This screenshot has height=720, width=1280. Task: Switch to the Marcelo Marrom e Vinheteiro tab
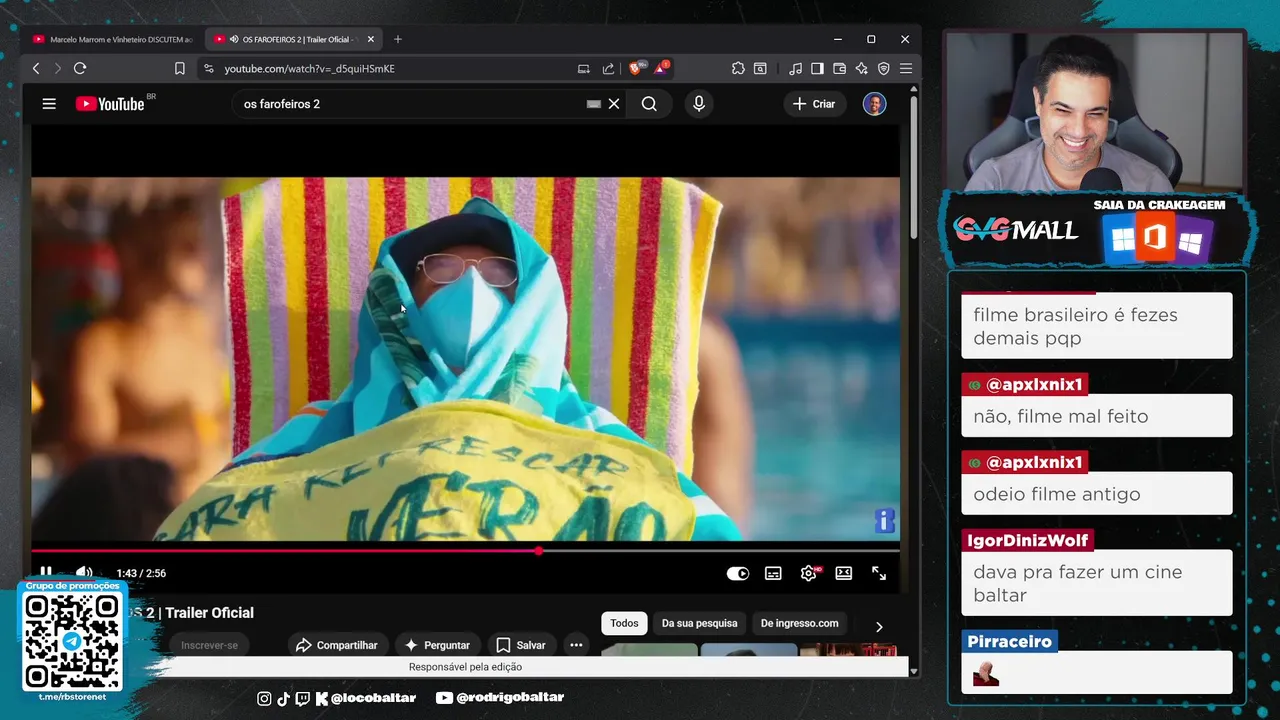tap(113, 39)
